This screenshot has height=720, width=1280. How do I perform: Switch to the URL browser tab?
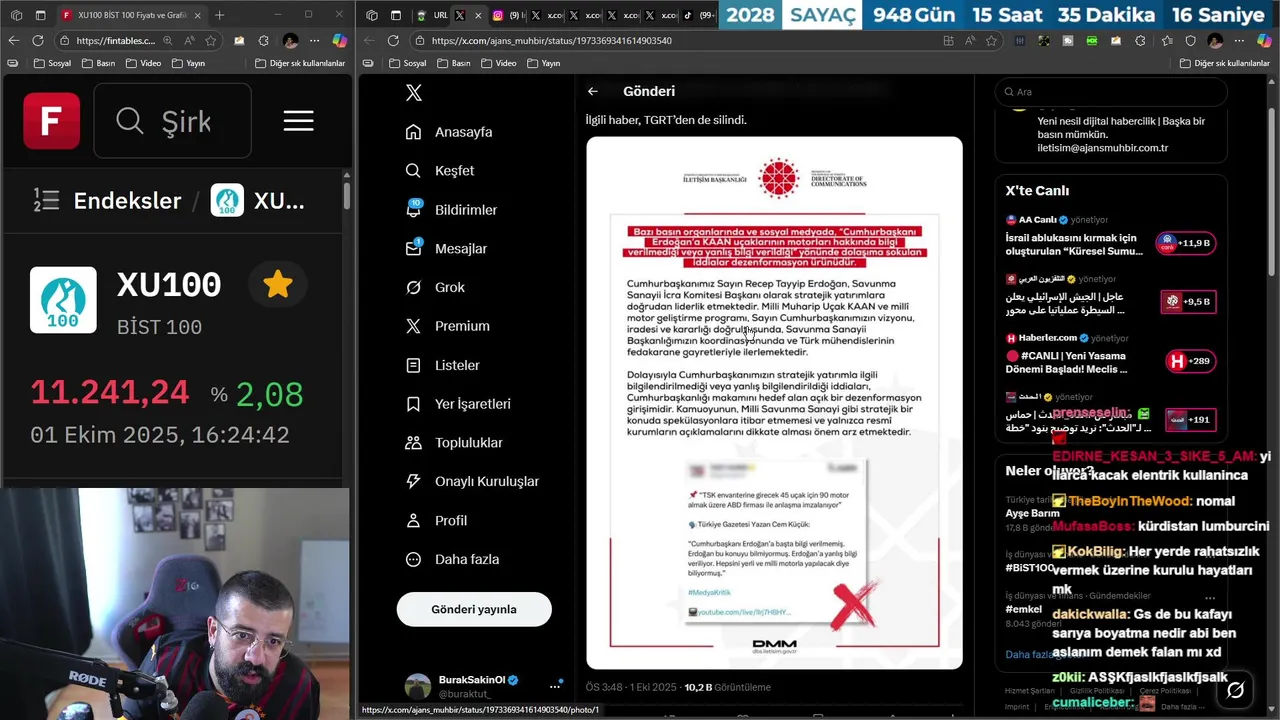[x=432, y=15]
